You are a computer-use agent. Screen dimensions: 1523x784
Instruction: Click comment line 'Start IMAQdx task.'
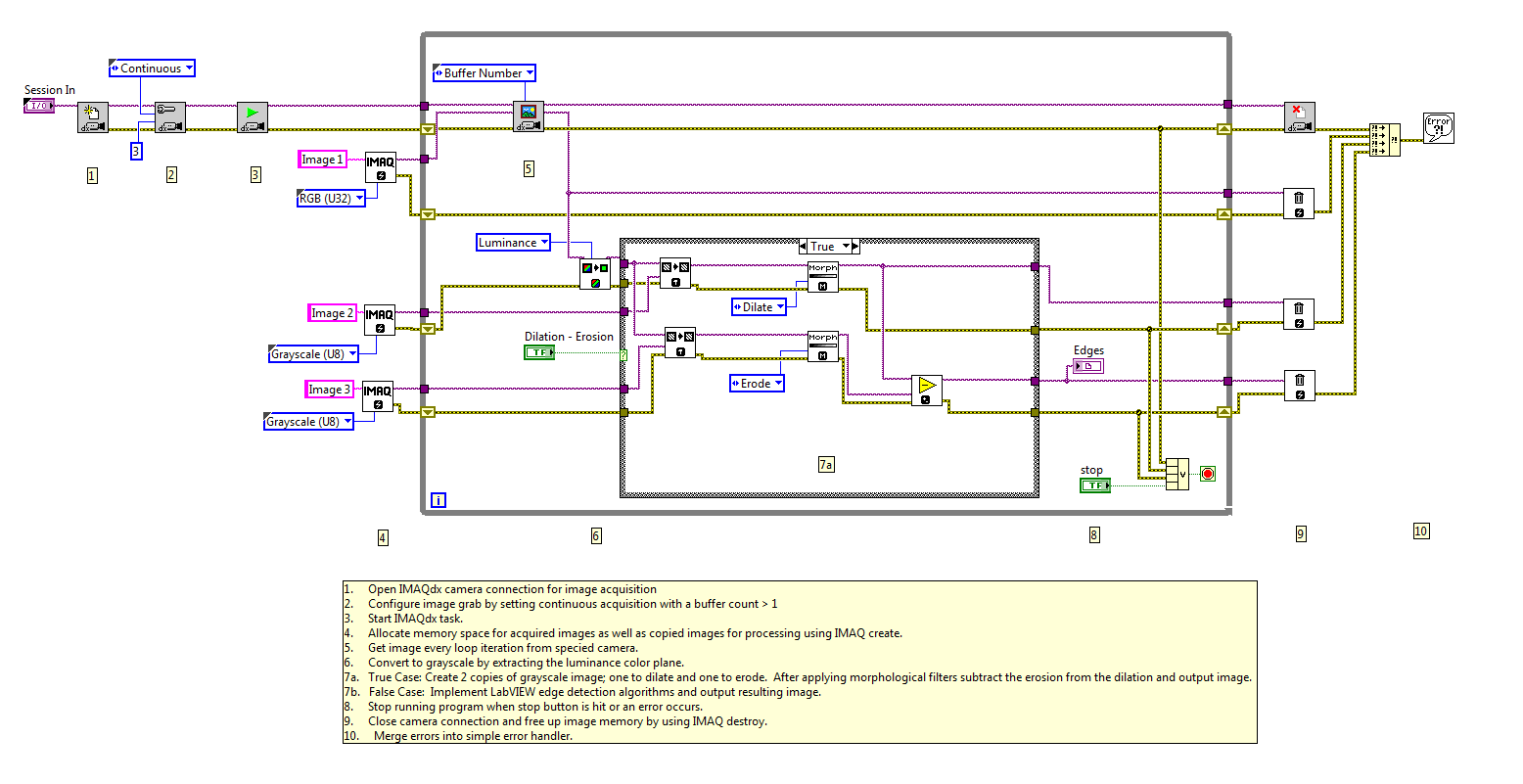coord(415,619)
